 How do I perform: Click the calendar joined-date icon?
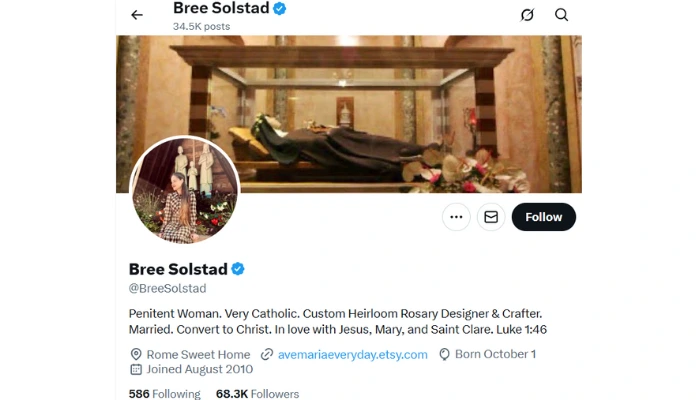pyautogui.click(x=136, y=369)
